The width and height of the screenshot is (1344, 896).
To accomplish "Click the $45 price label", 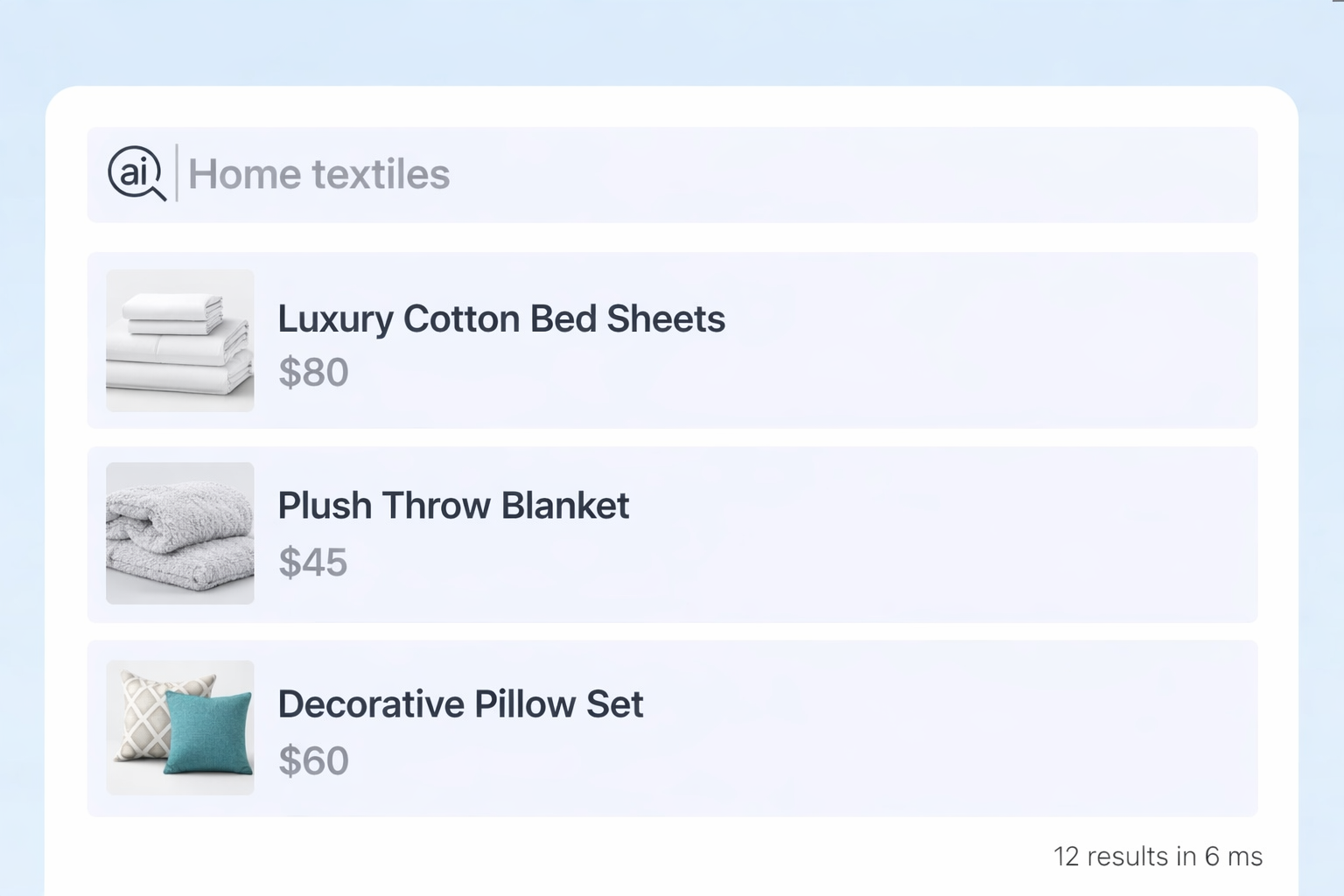I will point(312,563).
